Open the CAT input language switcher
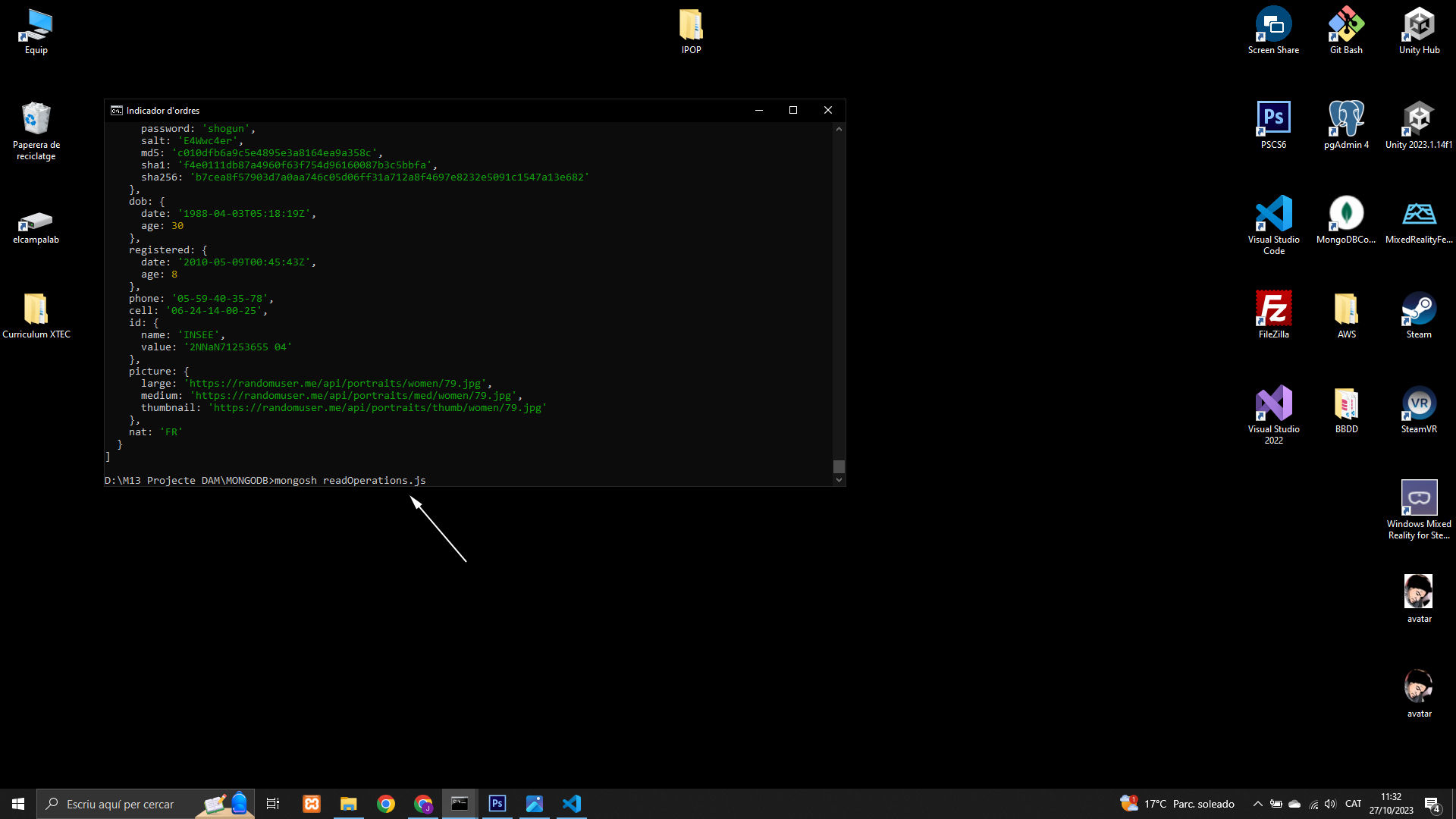Image resolution: width=1456 pixels, height=819 pixels. coord(1354,804)
